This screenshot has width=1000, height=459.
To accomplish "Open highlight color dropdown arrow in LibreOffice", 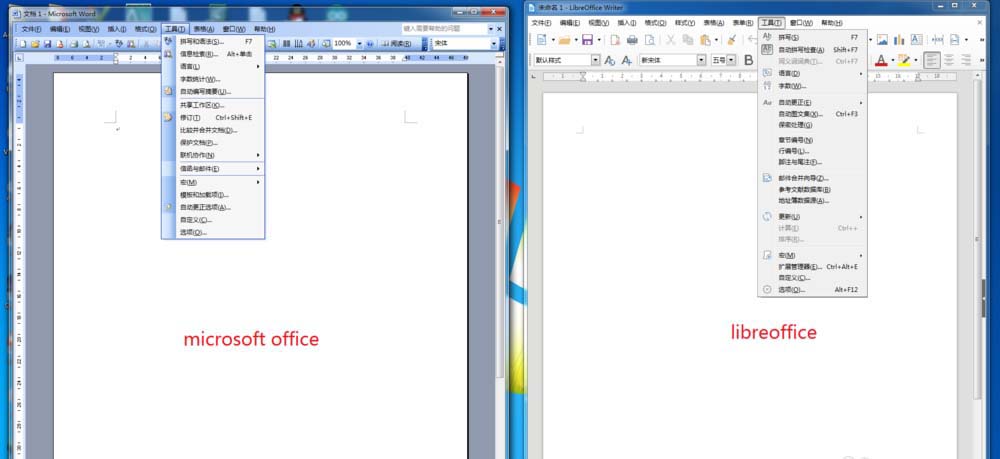I will coord(916,60).
